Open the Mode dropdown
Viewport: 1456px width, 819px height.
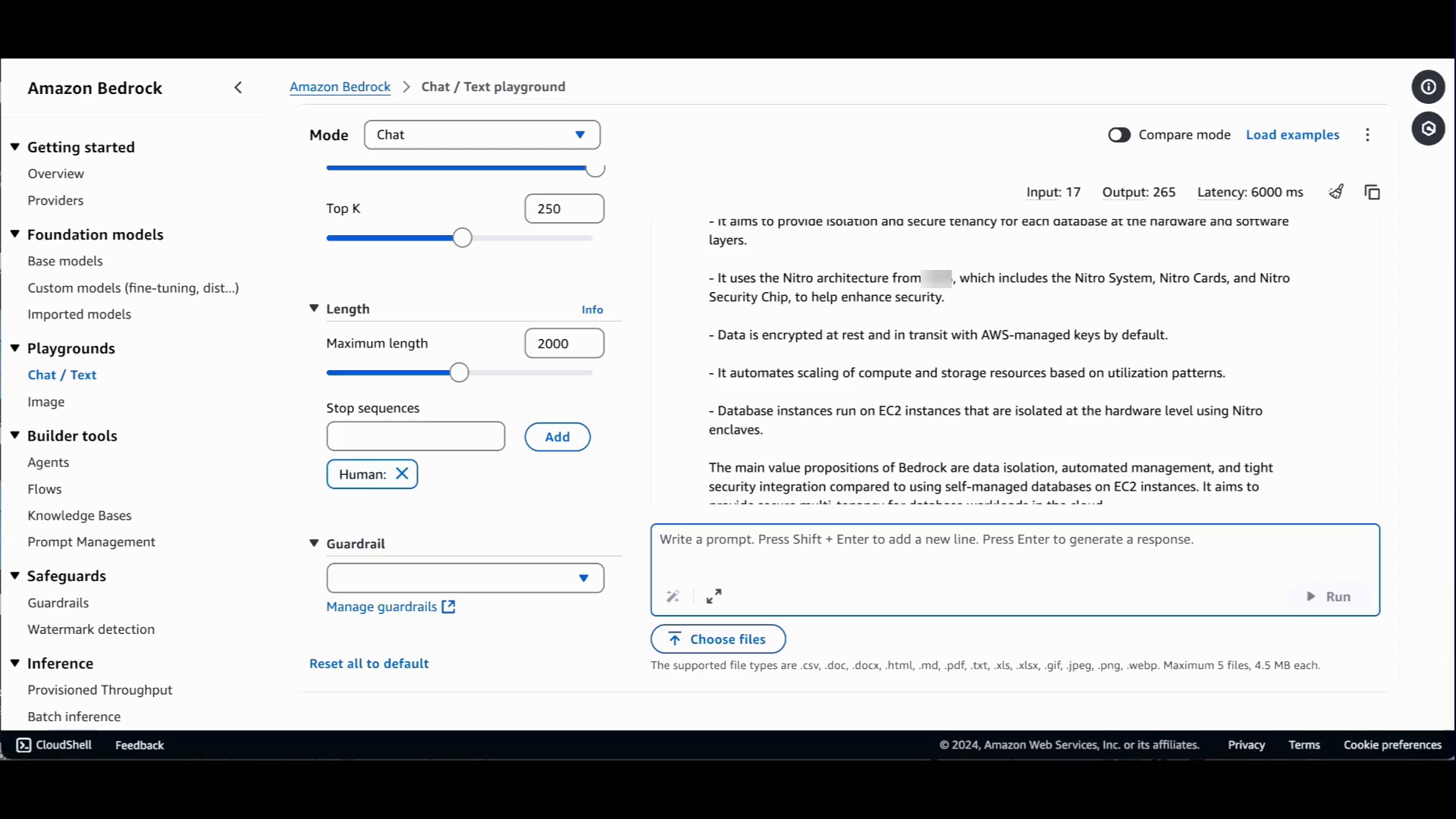coord(482,135)
